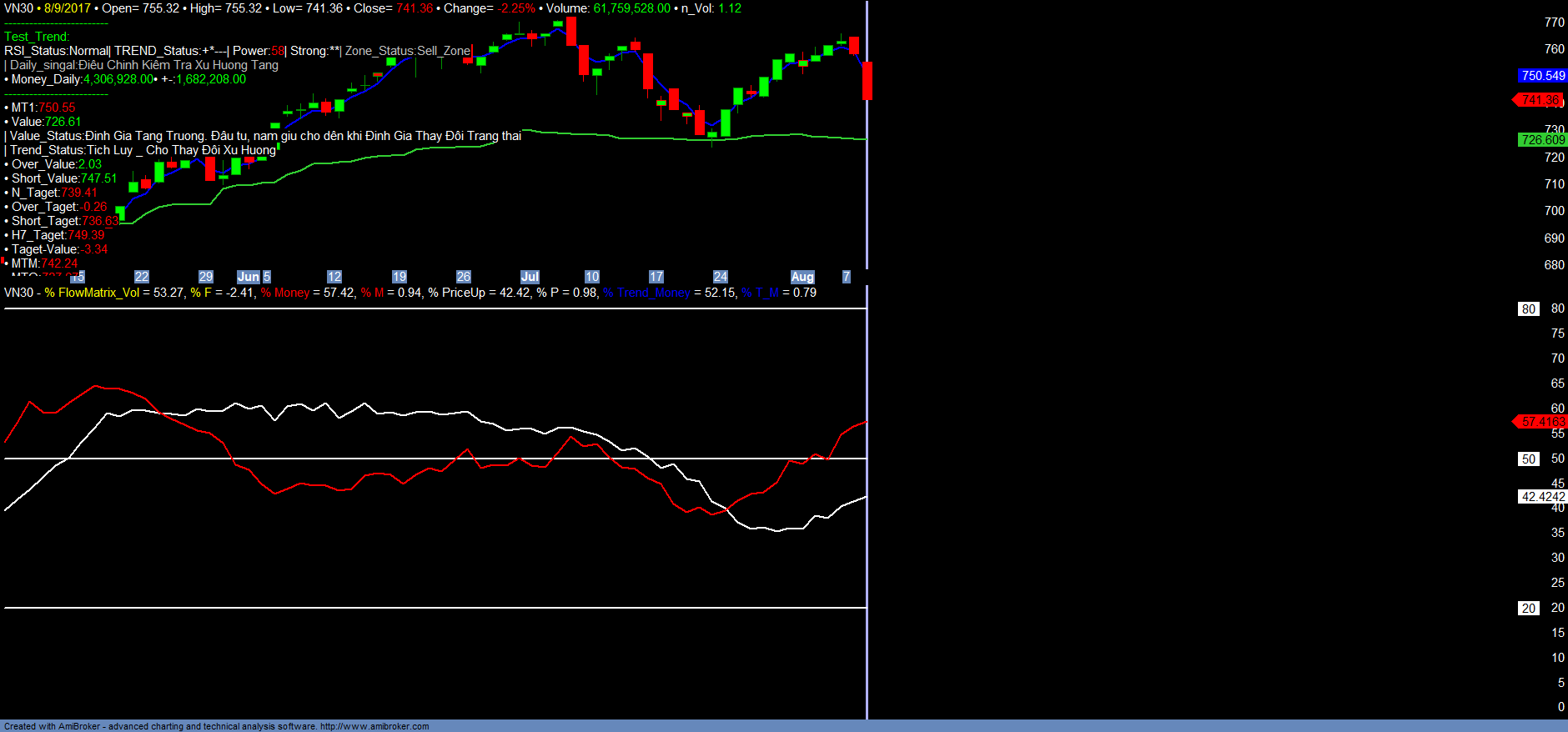
Task: Click the white 42.4242 indicator value tag
Action: 1542,497
